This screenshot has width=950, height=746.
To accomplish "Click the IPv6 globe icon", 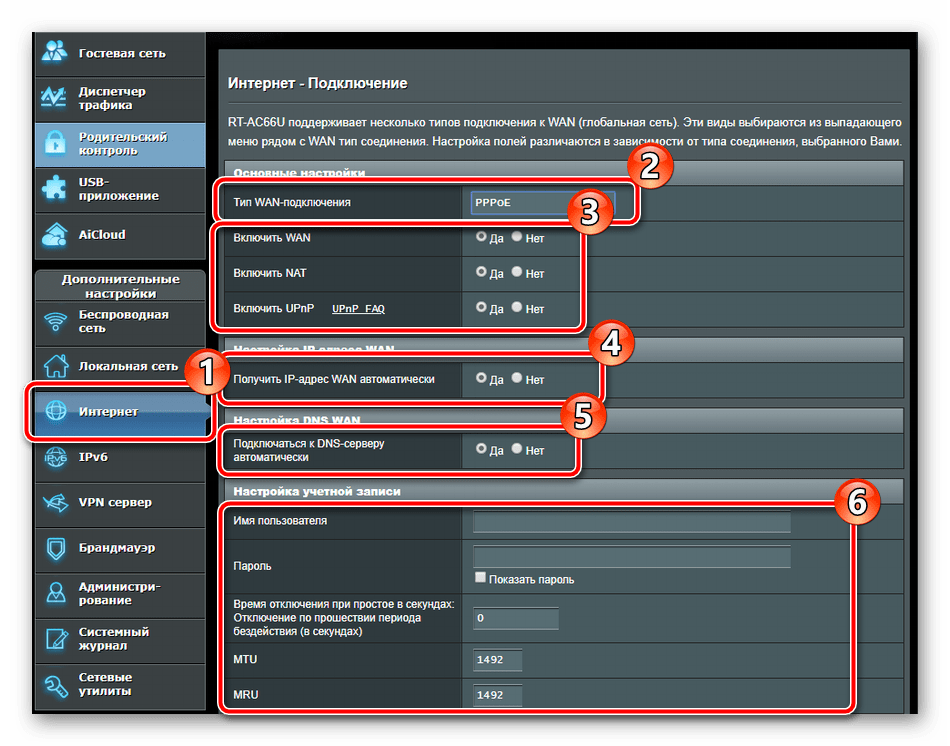I will coord(56,457).
